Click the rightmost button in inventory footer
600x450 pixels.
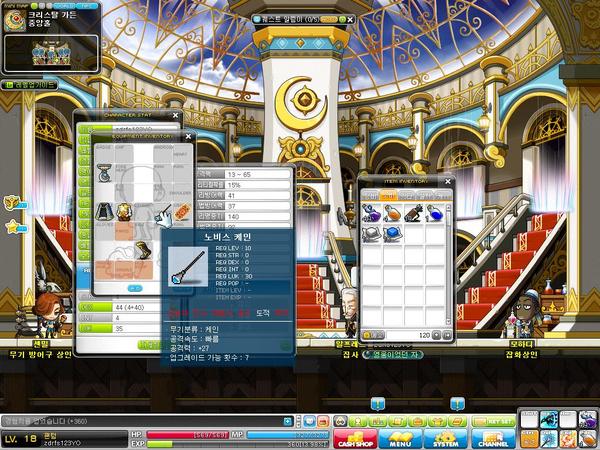pos(447,335)
